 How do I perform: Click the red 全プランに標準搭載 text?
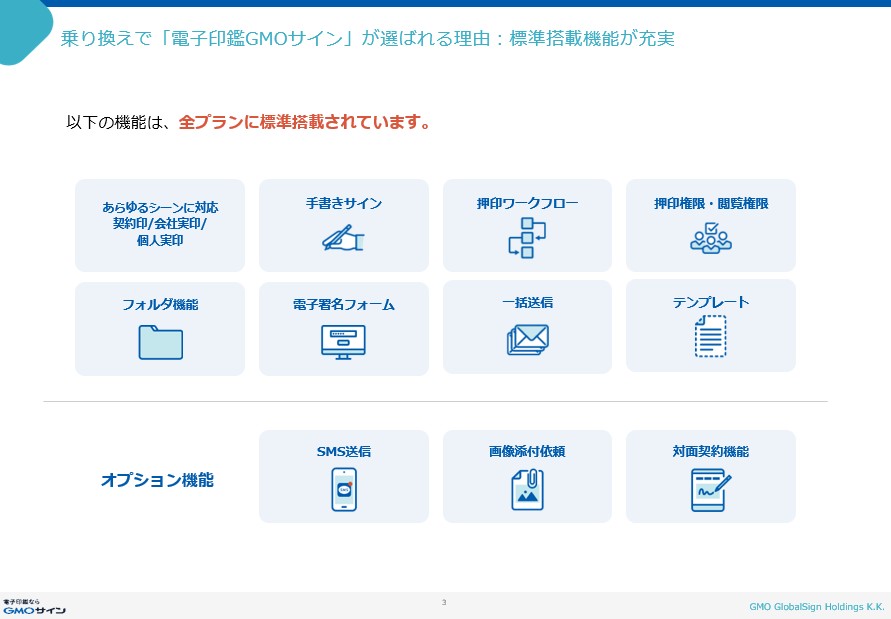tap(305, 123)
